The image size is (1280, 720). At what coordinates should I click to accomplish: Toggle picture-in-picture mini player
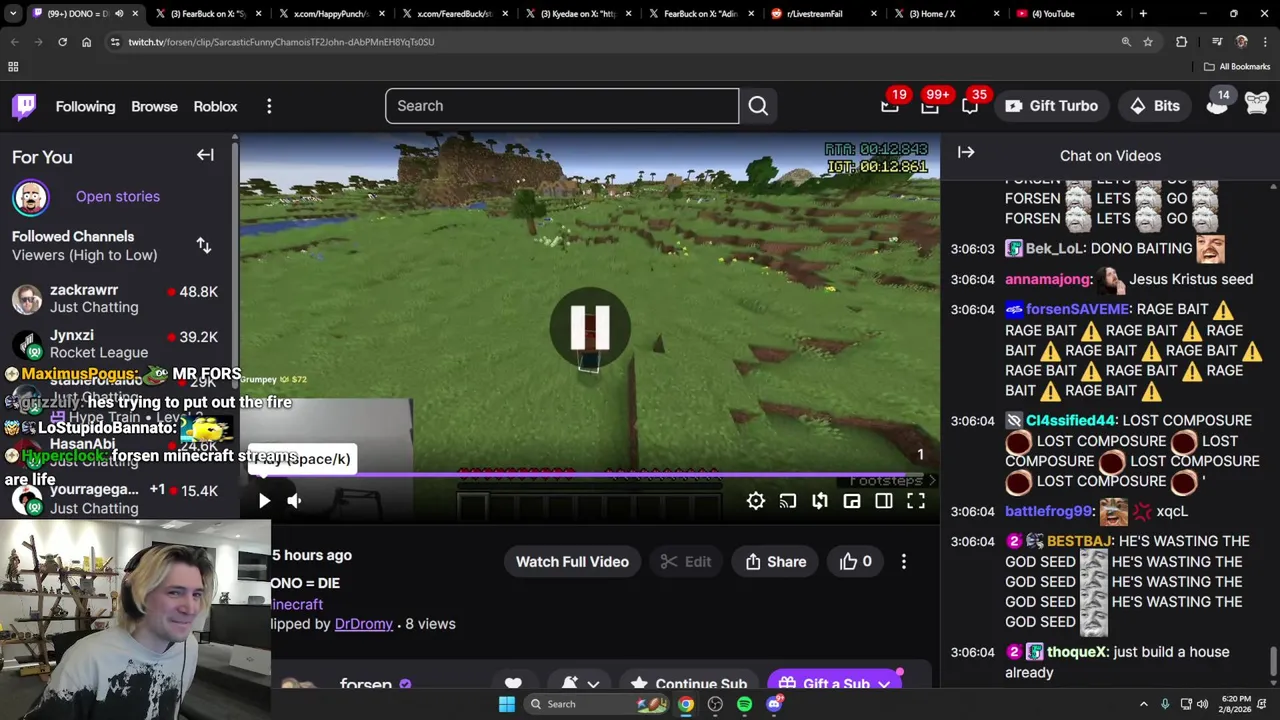[852, 501]
